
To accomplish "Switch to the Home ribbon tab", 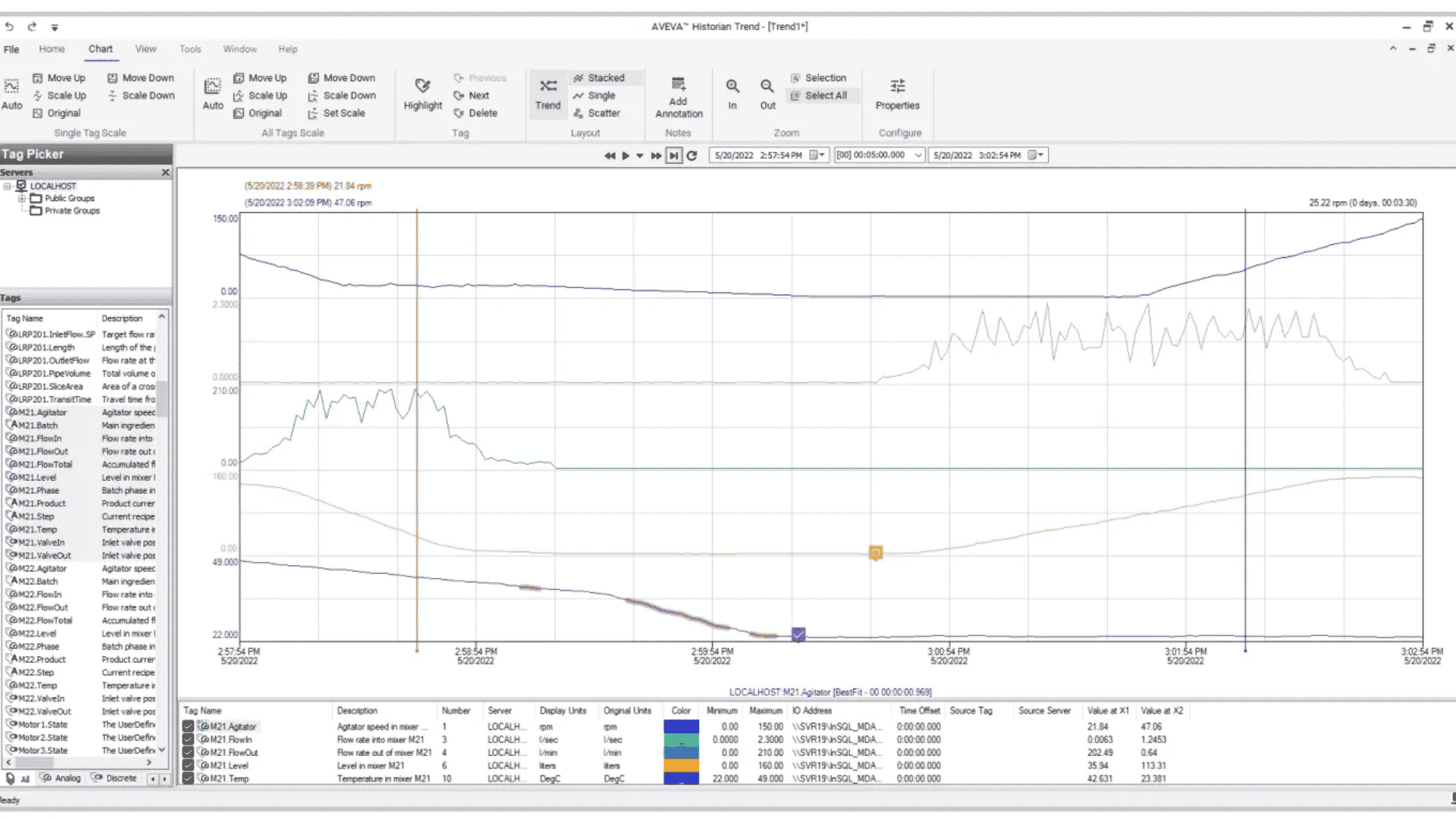I will 52,49.
